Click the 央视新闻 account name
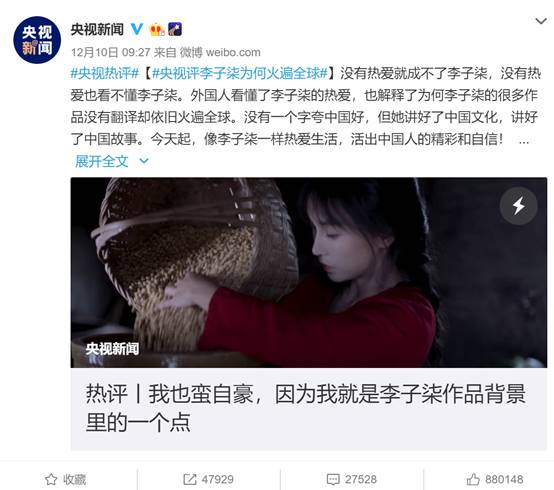The width and height of the screenshot is (554, 490). pos(97,29)
